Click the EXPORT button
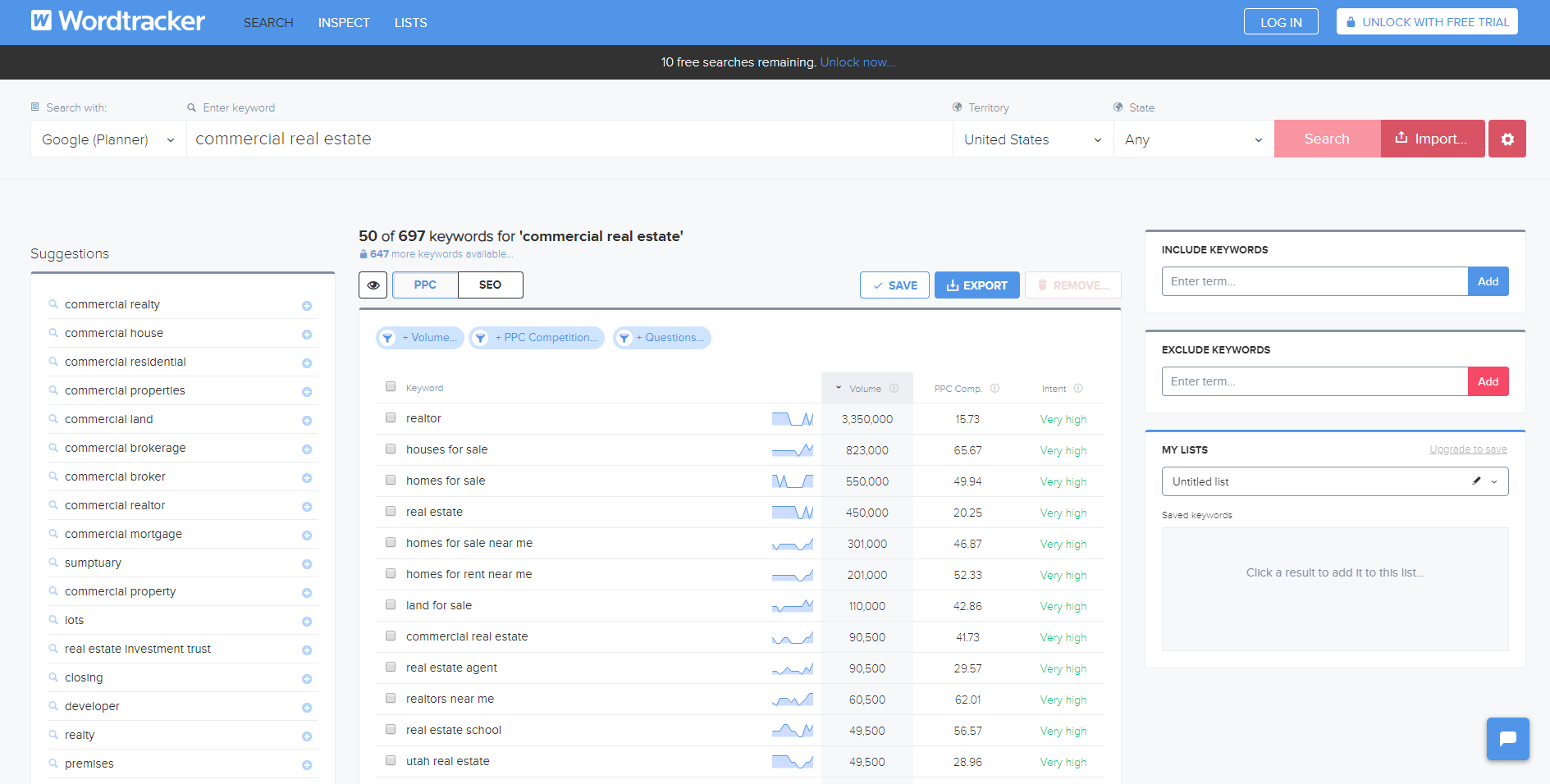The height and width of the screenshot is (784, 1550). pyautogui.click(x=976, y=285)
